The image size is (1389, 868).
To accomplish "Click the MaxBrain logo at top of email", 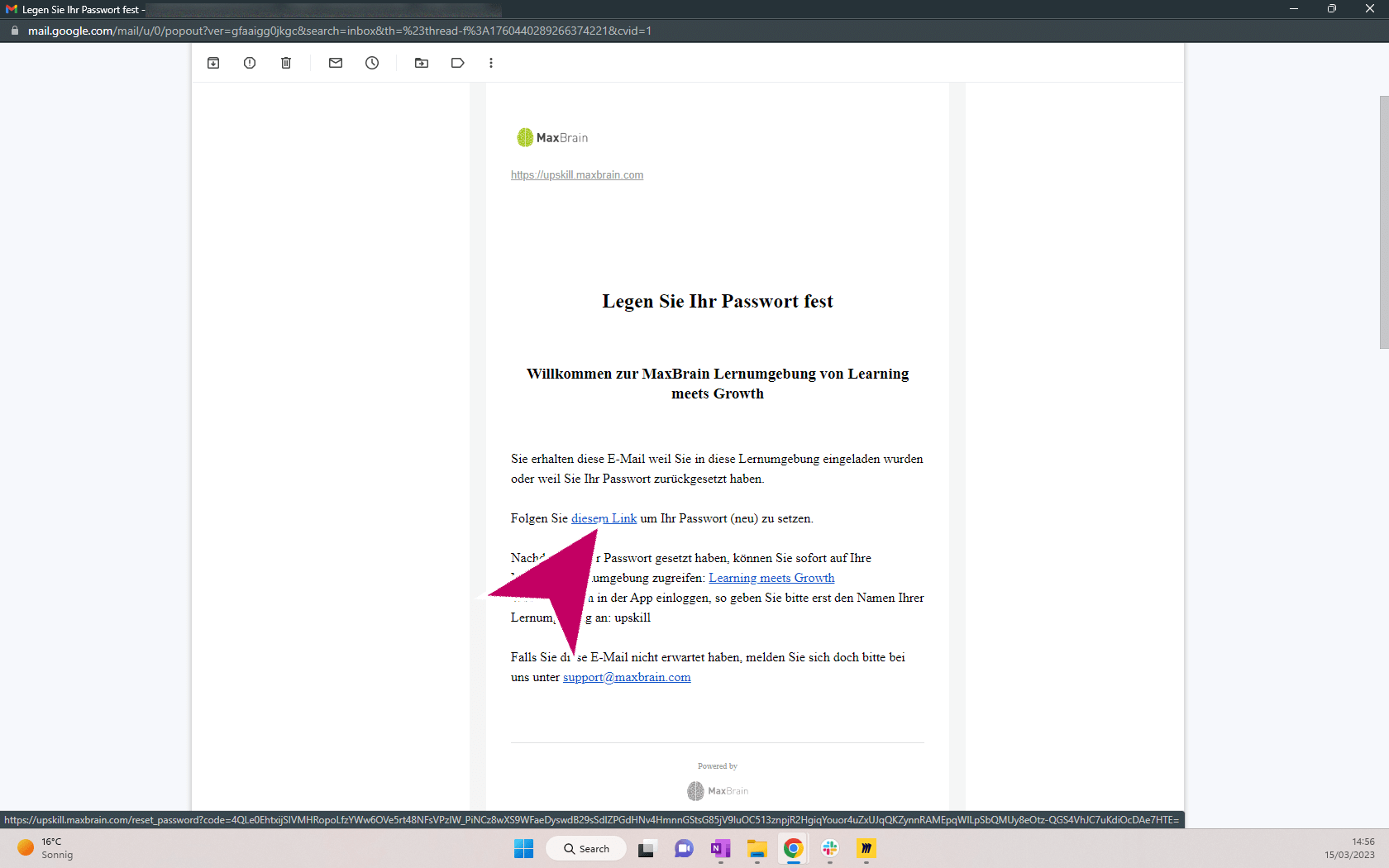I will (x=552, y=137).
